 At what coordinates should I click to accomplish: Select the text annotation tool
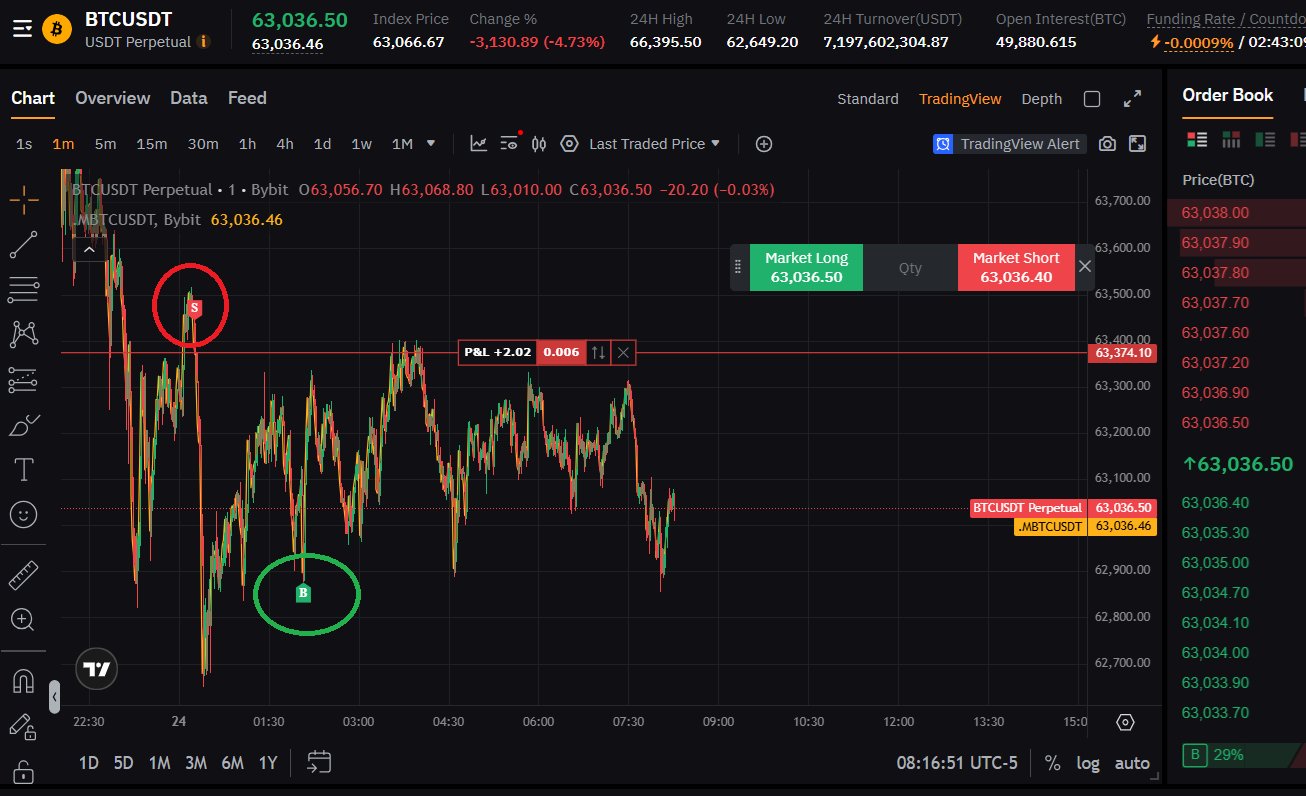tap(23, 469)
